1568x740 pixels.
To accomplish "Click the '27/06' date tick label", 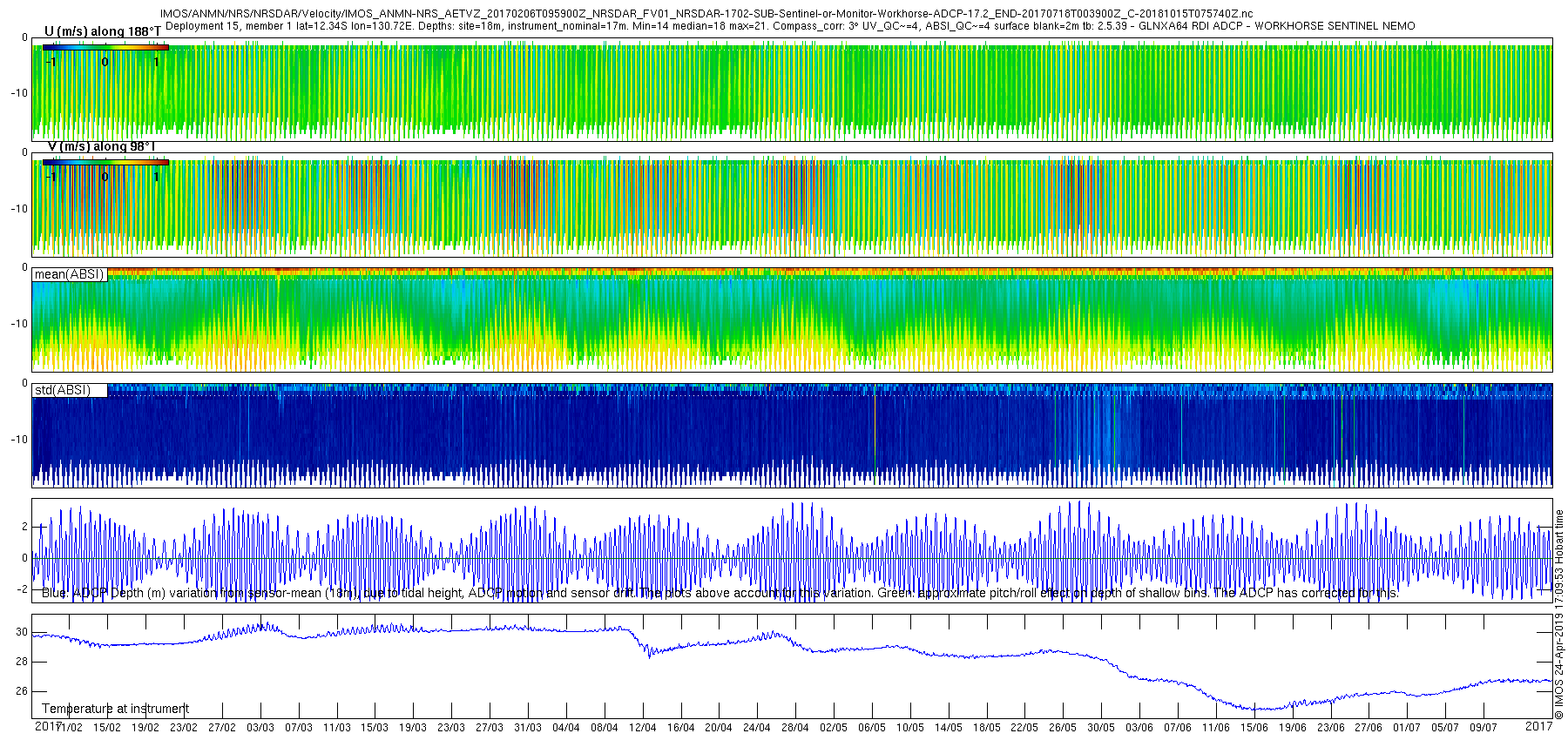I will point(1369,728).
